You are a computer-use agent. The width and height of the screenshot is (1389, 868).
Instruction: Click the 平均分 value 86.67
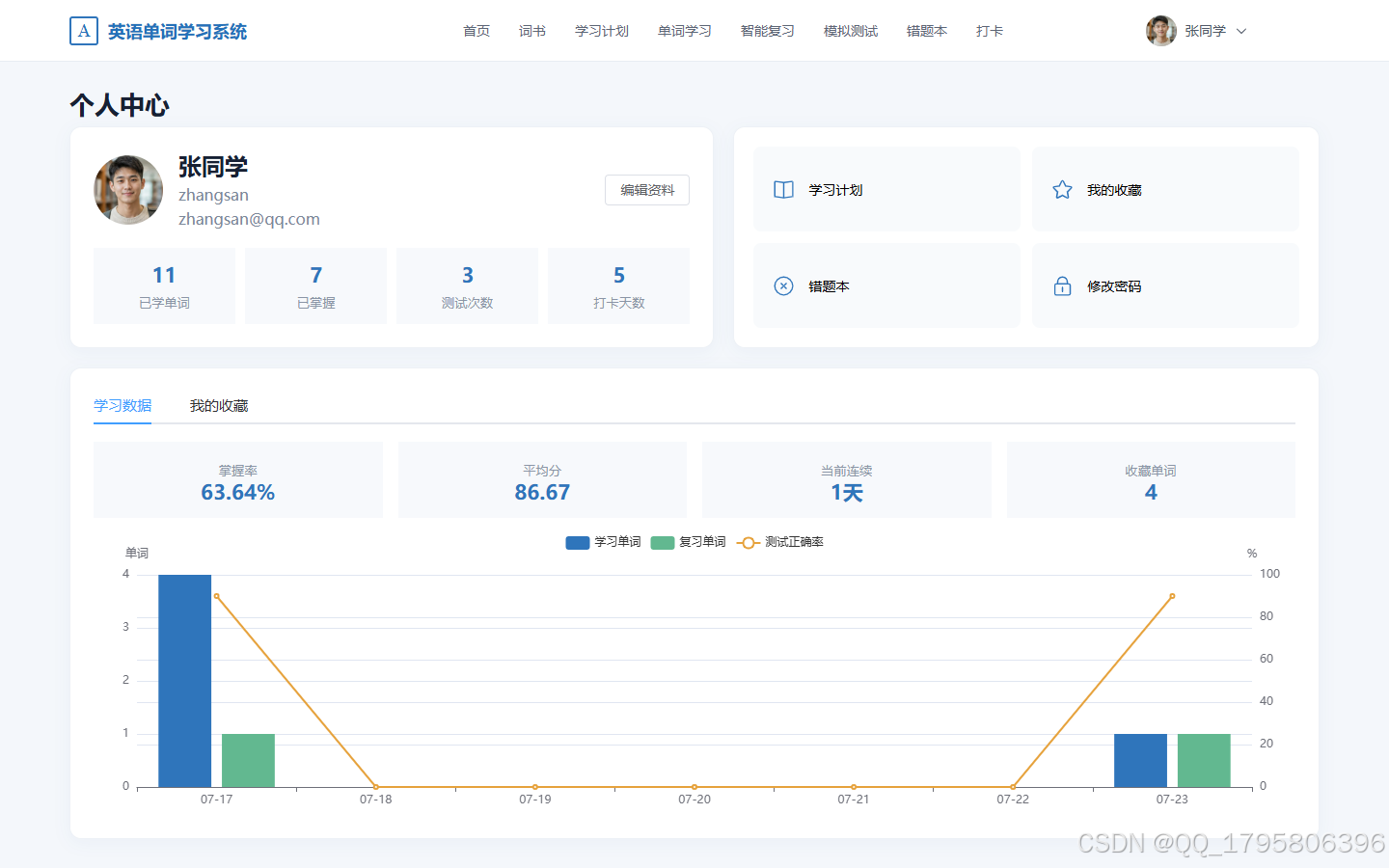pyautogui.click(x=542, y=493)
